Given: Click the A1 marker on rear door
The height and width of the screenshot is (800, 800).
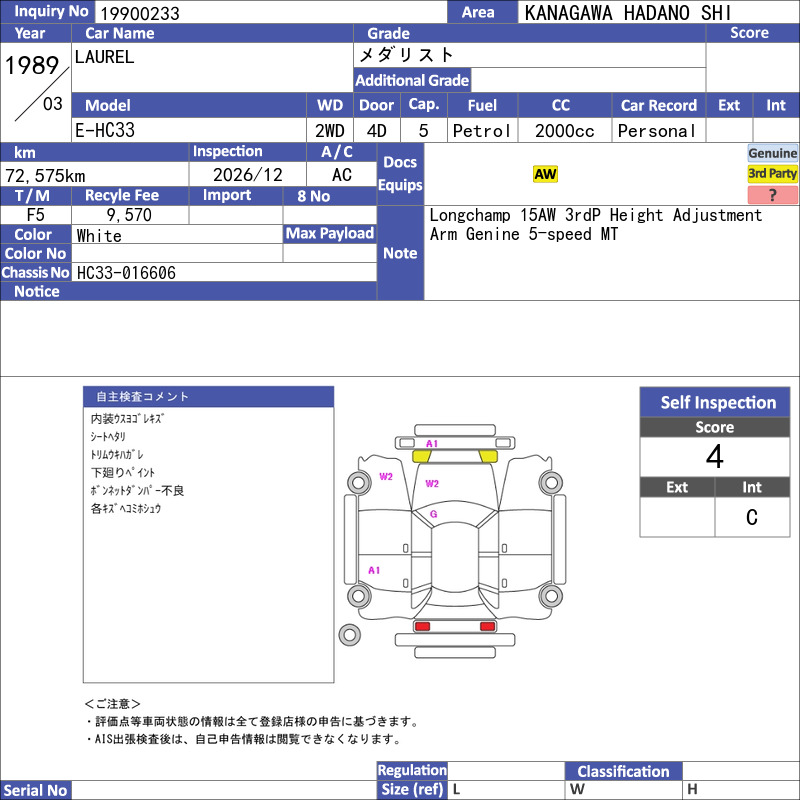Looking at the screenshot, I should pyautogui.click(x=374, y=570).
